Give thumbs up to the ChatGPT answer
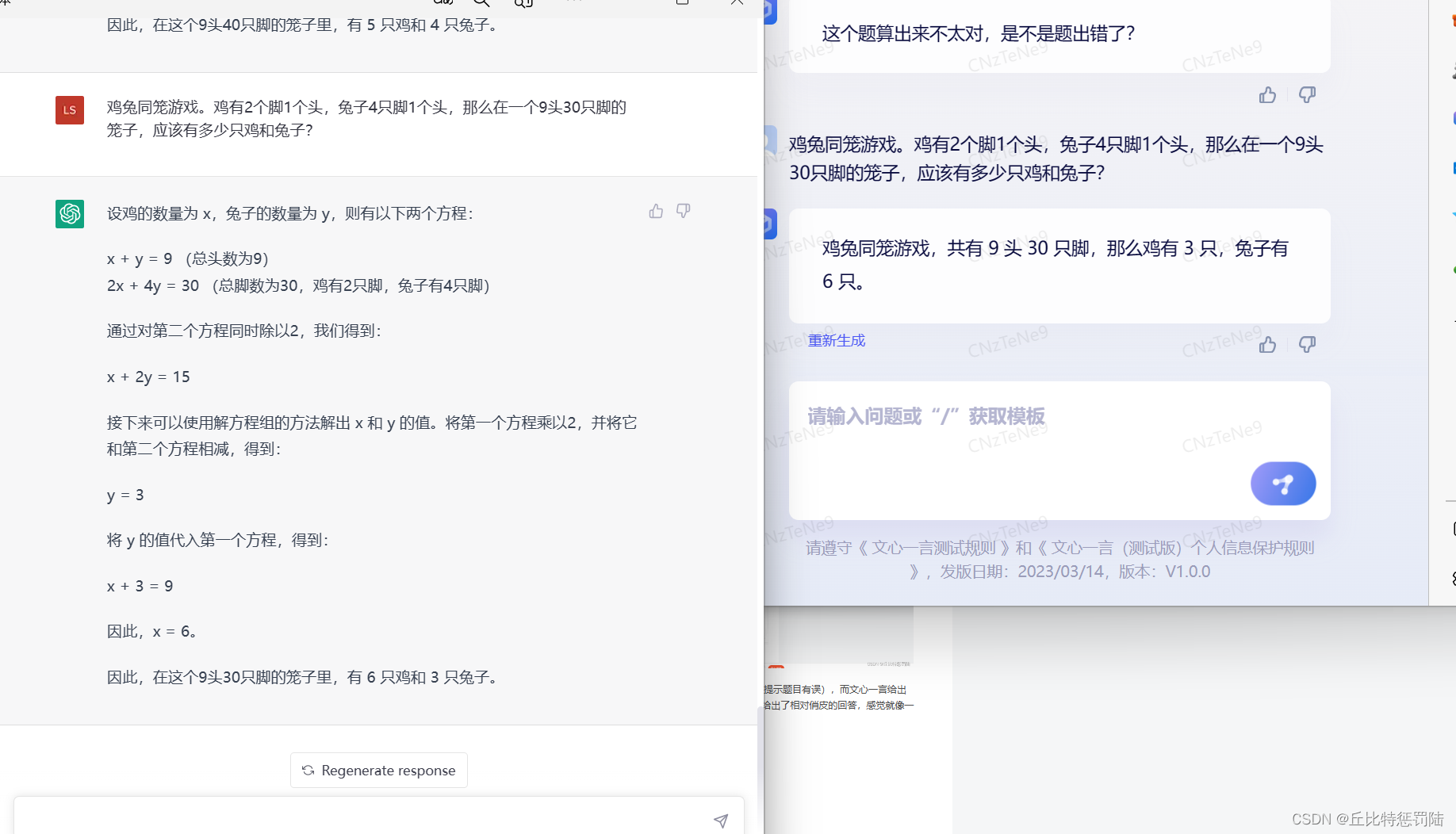Image resolution: width=1456 pixels, height=834 pixels. (x=656, y=211)
